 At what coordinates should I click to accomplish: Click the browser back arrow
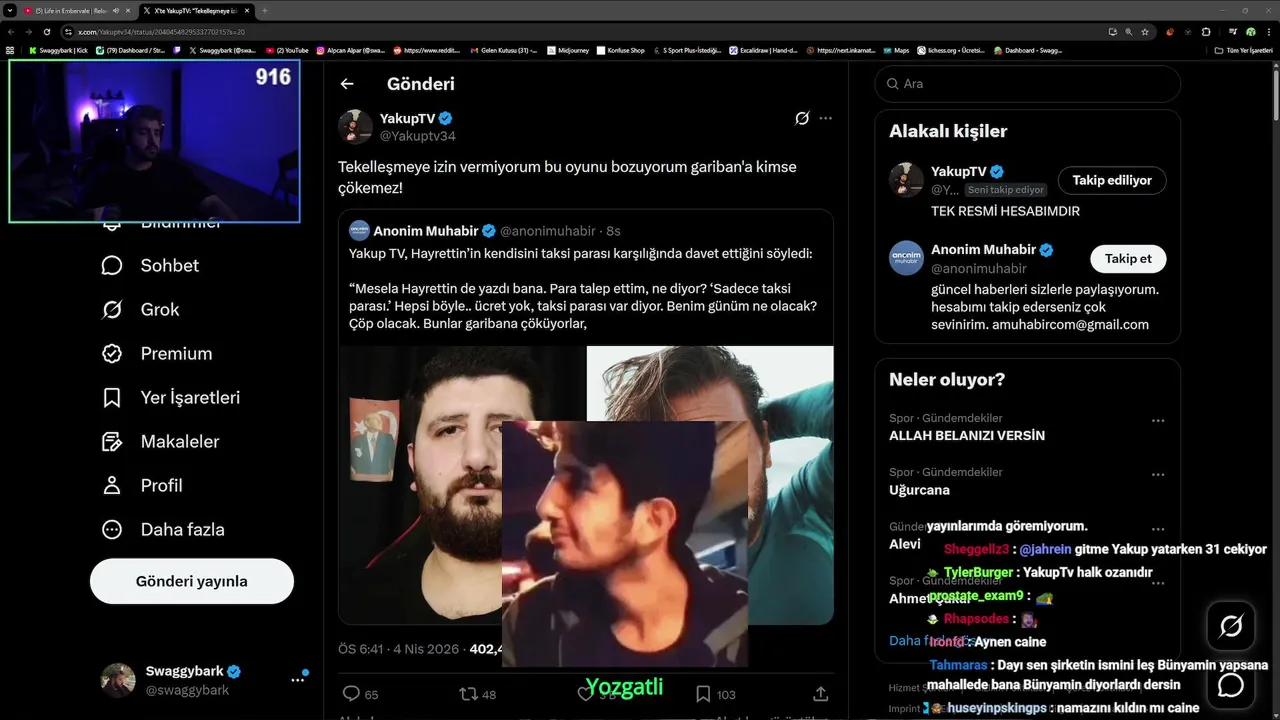(x=10, y=31)
